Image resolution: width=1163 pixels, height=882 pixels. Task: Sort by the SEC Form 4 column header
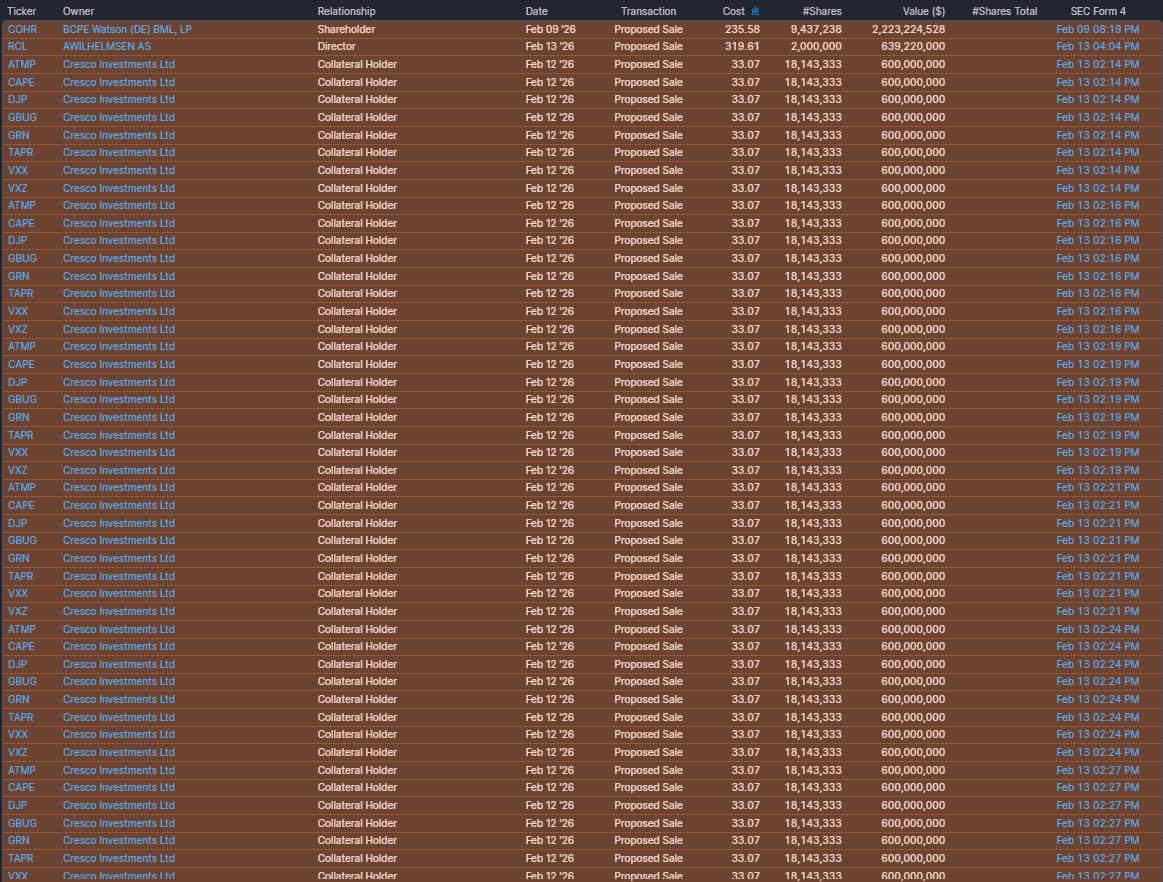pyautogui.click(x=1098, y=11)
